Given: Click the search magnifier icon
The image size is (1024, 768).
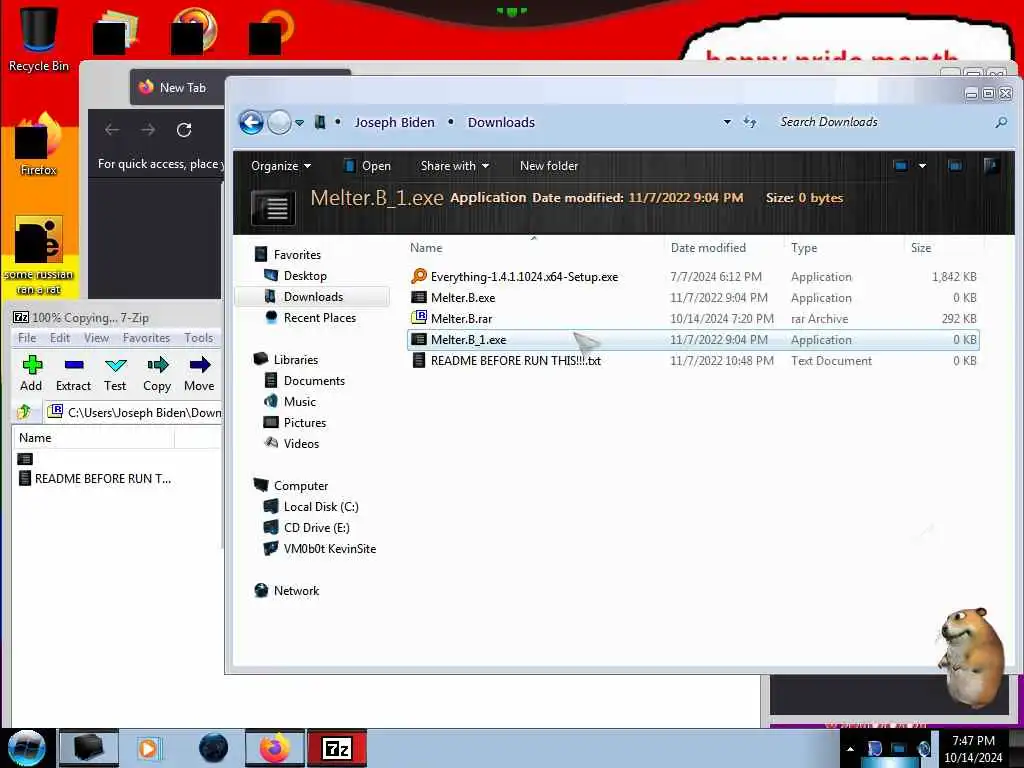Looking at the screenshot, I should click(1000, 122).
